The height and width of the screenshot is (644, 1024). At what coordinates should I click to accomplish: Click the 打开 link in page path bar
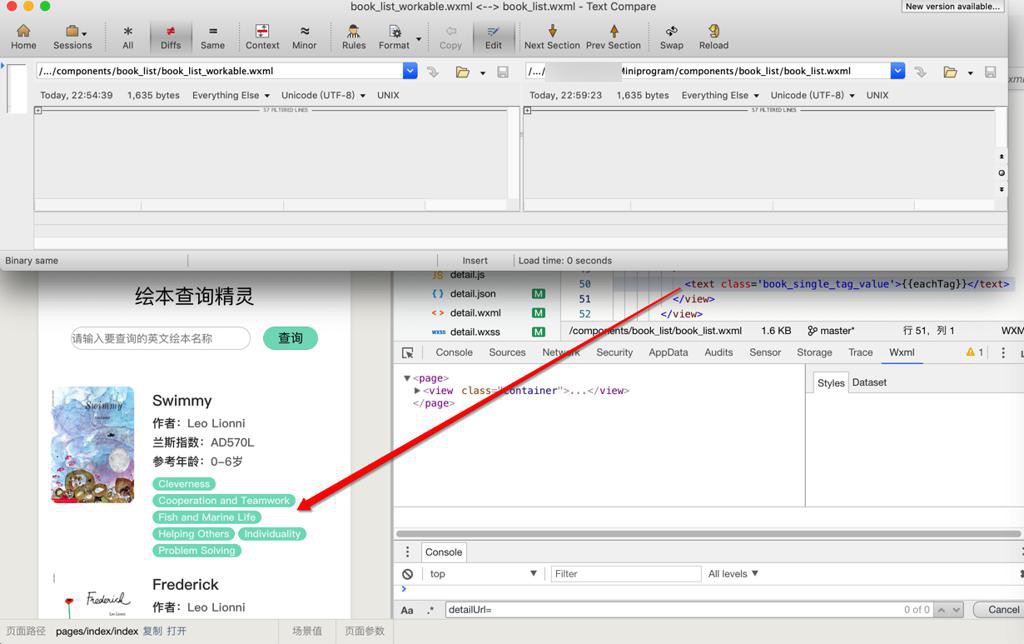click(x=176, y=631)
